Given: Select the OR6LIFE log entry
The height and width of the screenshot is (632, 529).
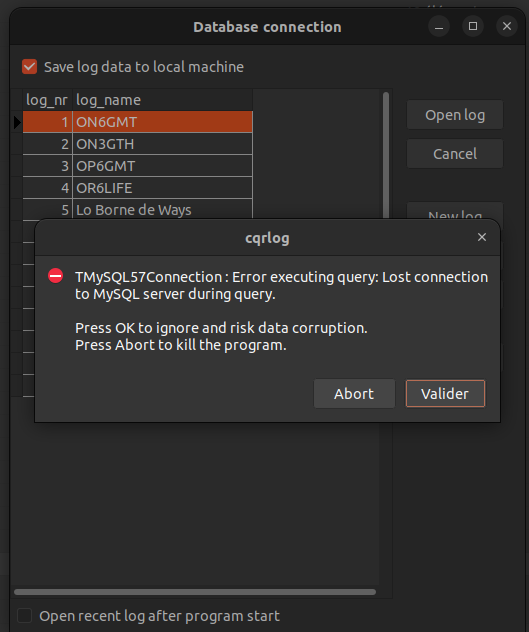Looking at the screenshot, I should (137, 188).
